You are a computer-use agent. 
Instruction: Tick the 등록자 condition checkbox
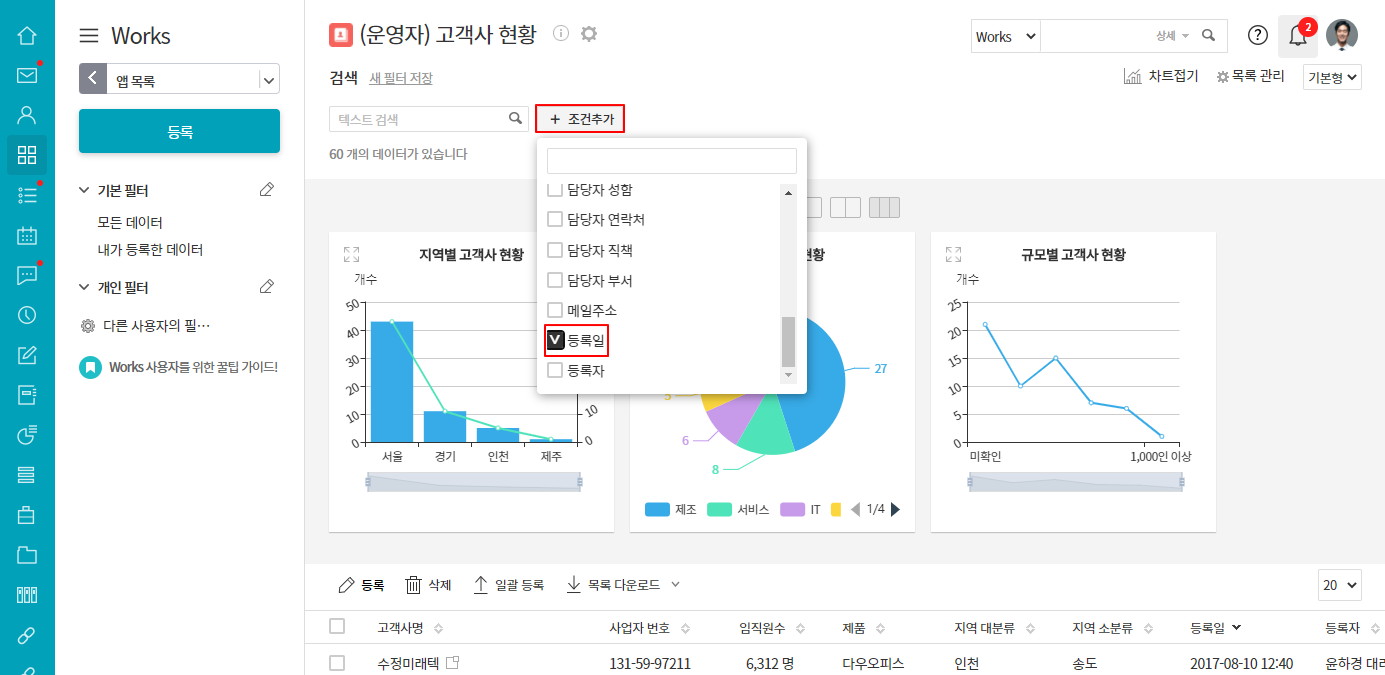pos(555,371)
